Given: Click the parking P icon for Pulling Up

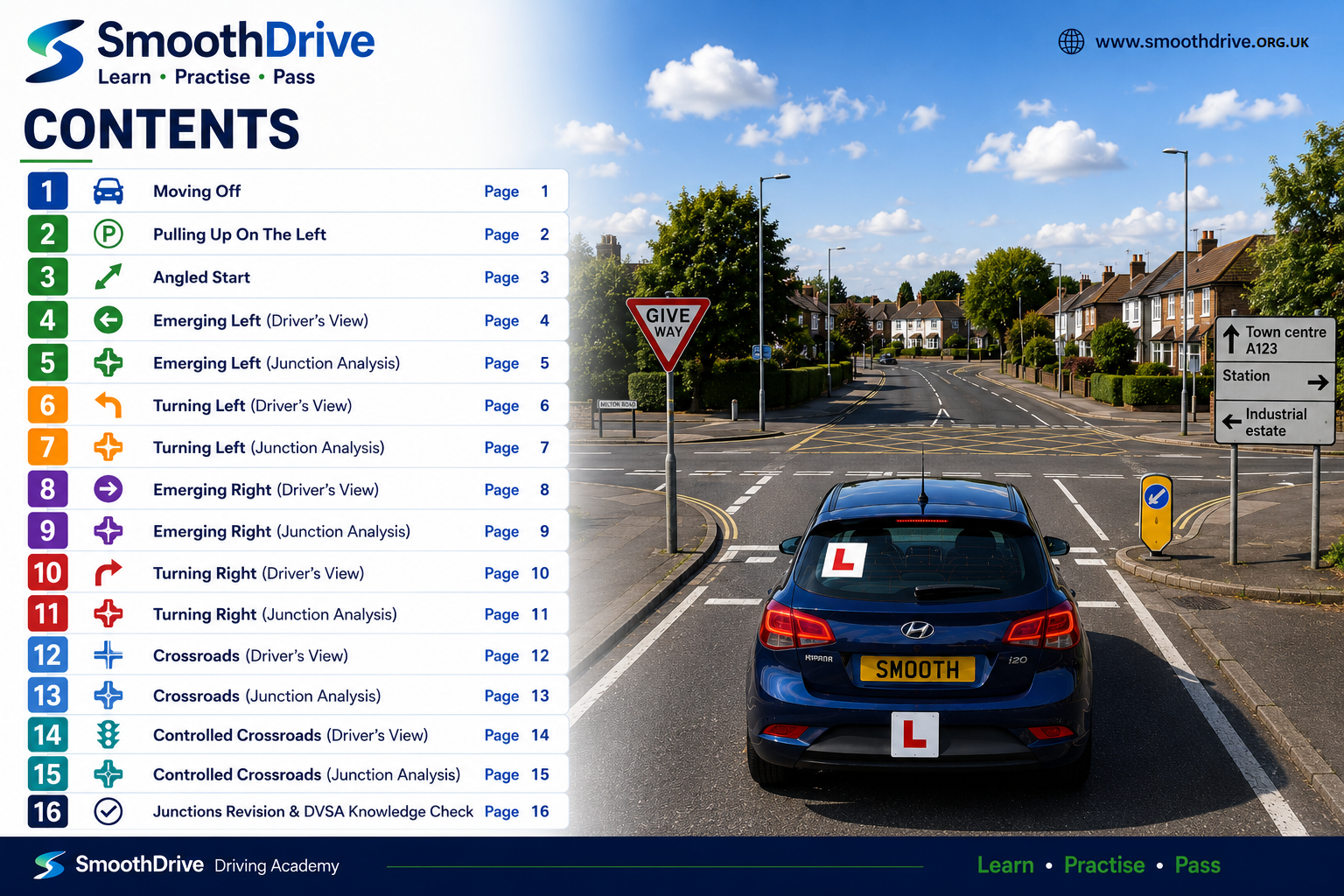Looking at the screenshot, I should pos(108,234).
